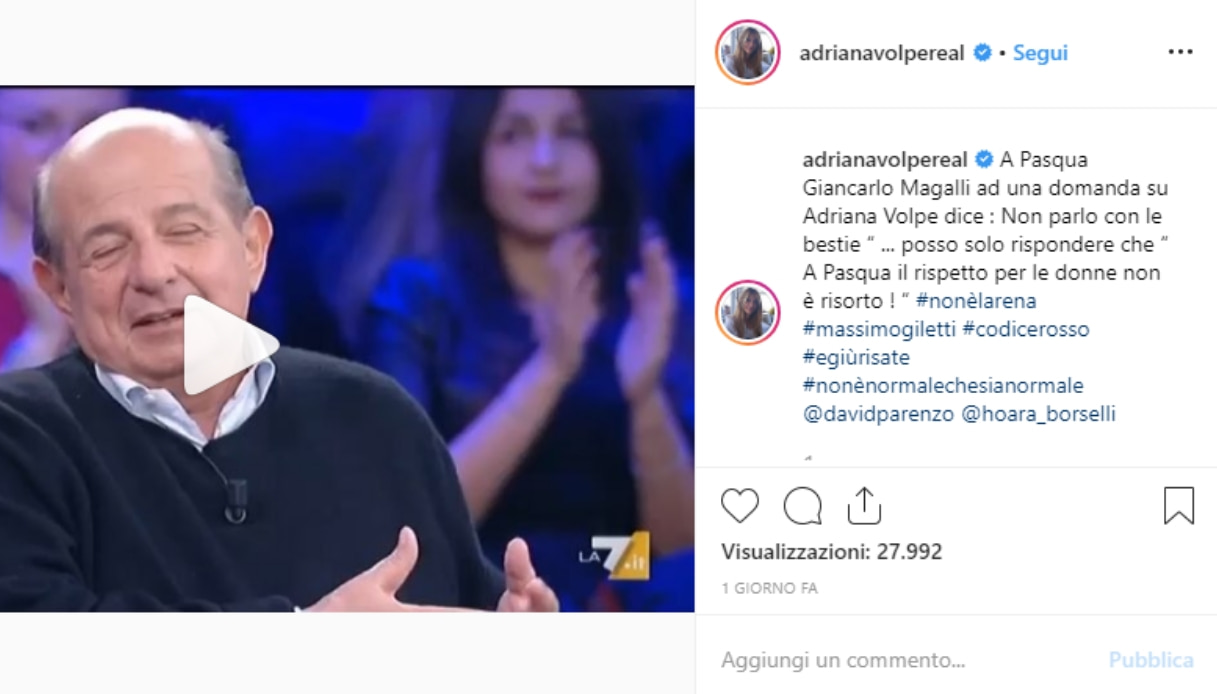1217x694 pixels.
Task: Save post with bookmark icon
Action: coord(1179,506)
